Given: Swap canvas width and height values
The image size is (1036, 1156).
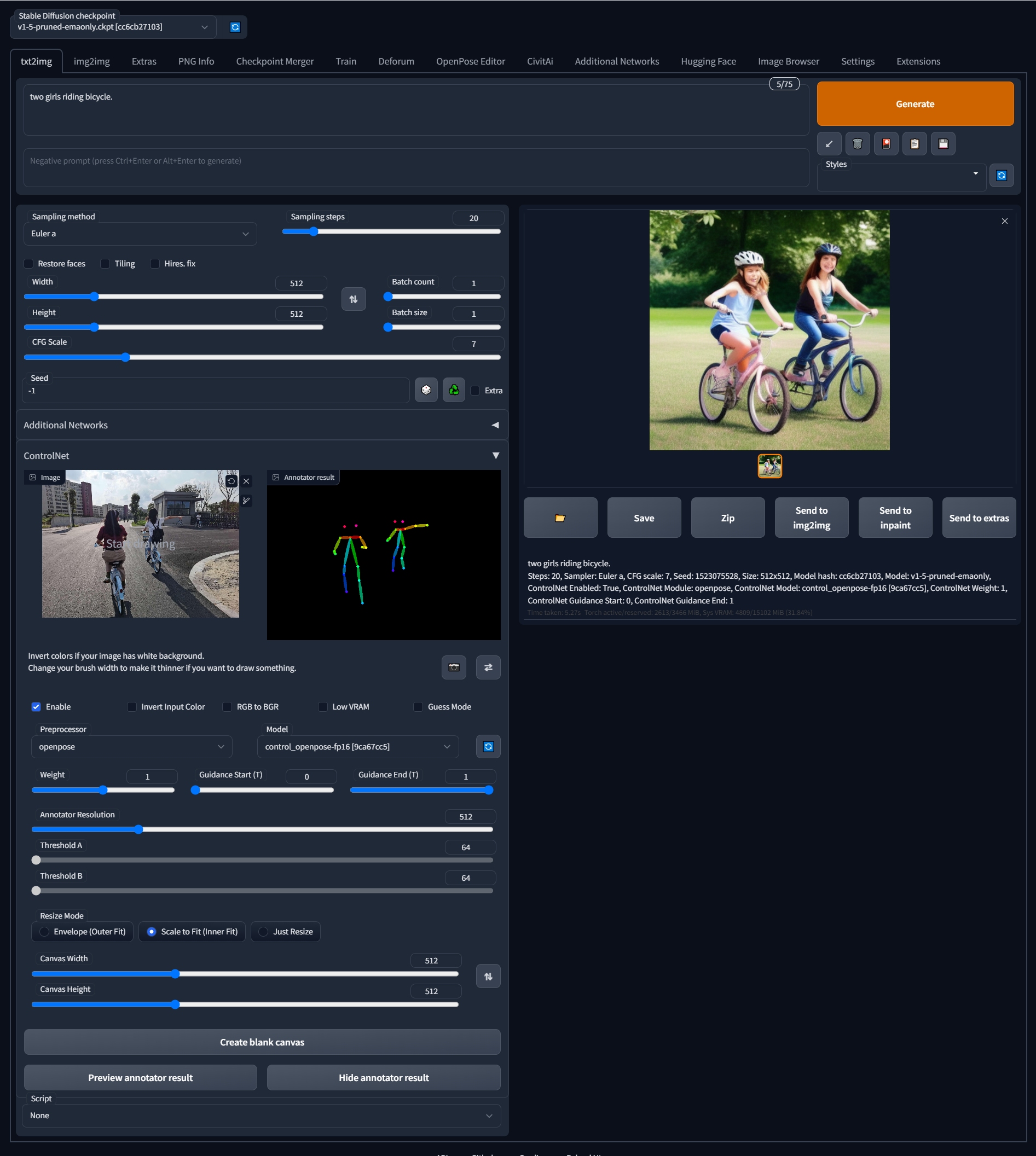Looking at the screenshot, I should coord(488,975).
